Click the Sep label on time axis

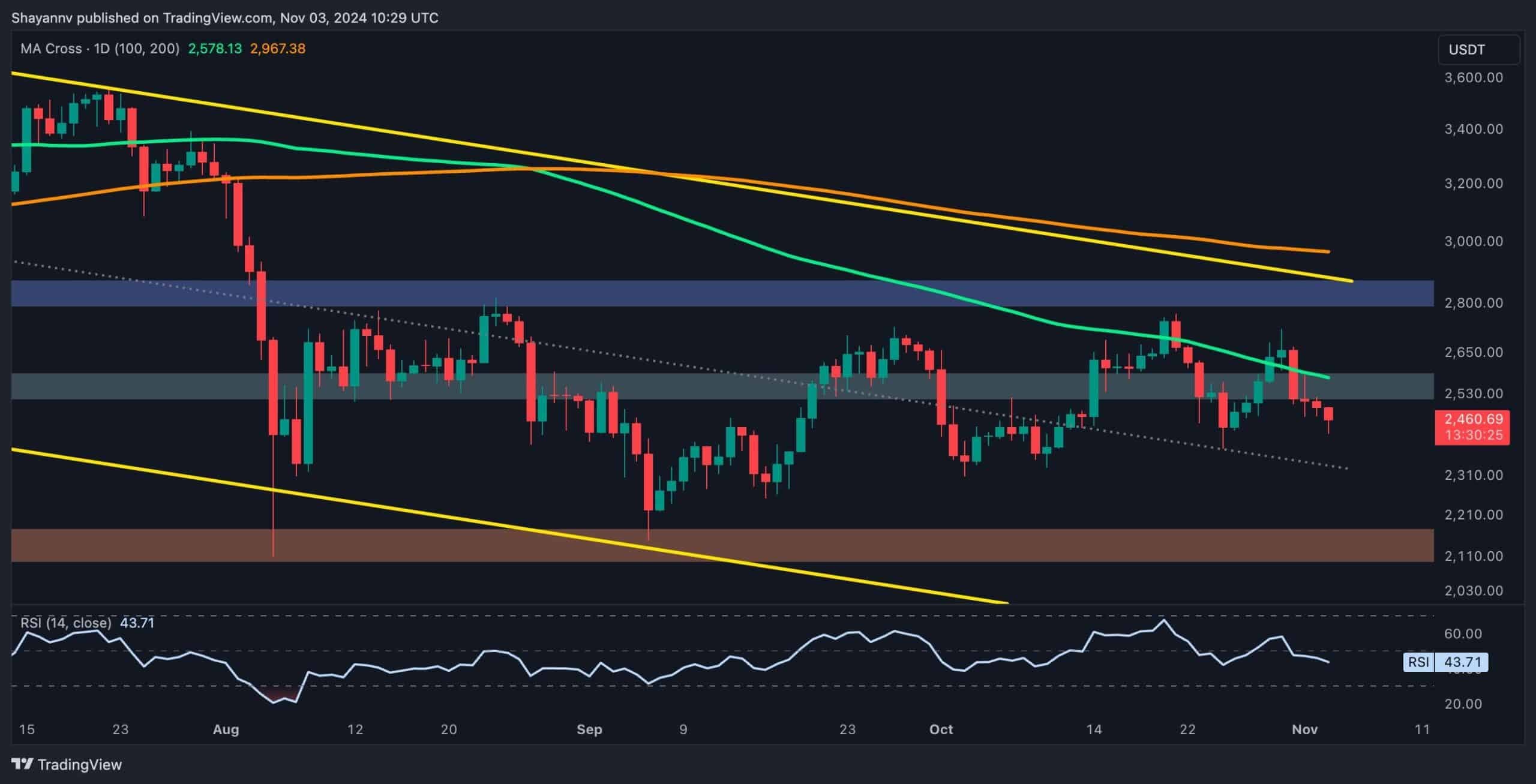[589, 729]
